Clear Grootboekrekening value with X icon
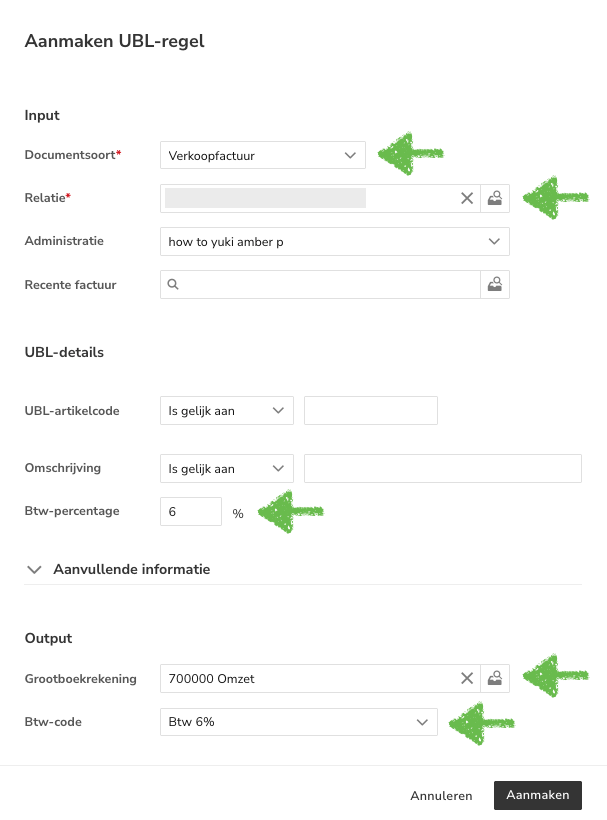607x820 pixels. [466, 678]
